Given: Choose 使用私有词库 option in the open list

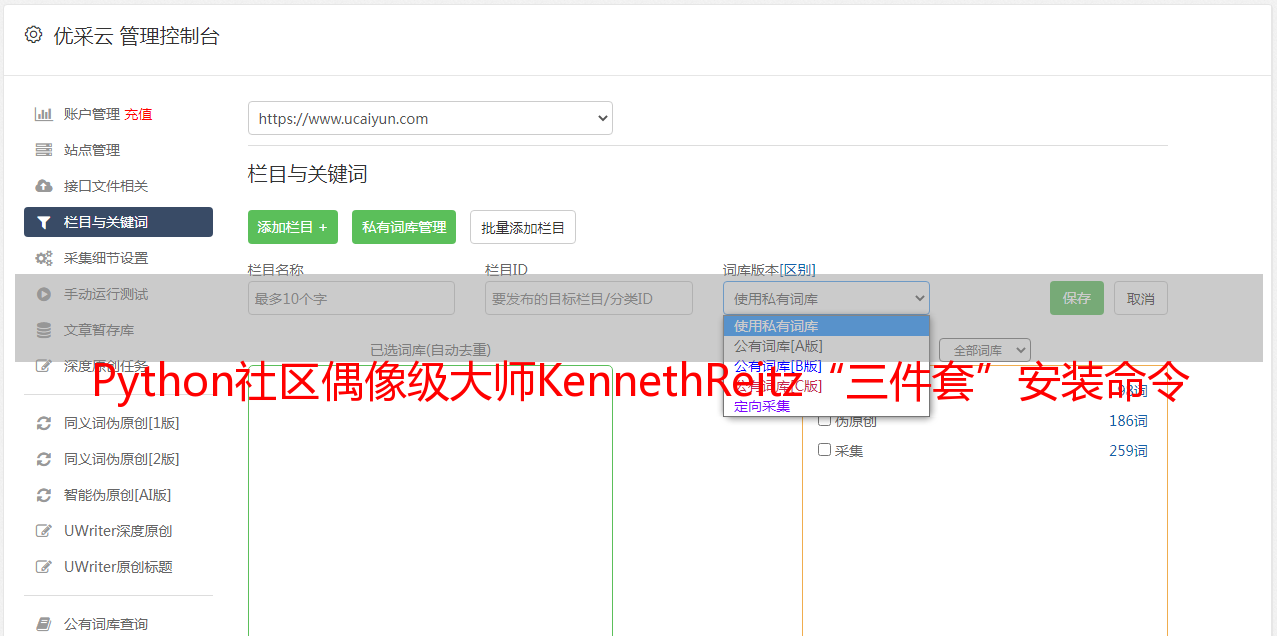Looking at the screenshot, I should tap(826, 326).
